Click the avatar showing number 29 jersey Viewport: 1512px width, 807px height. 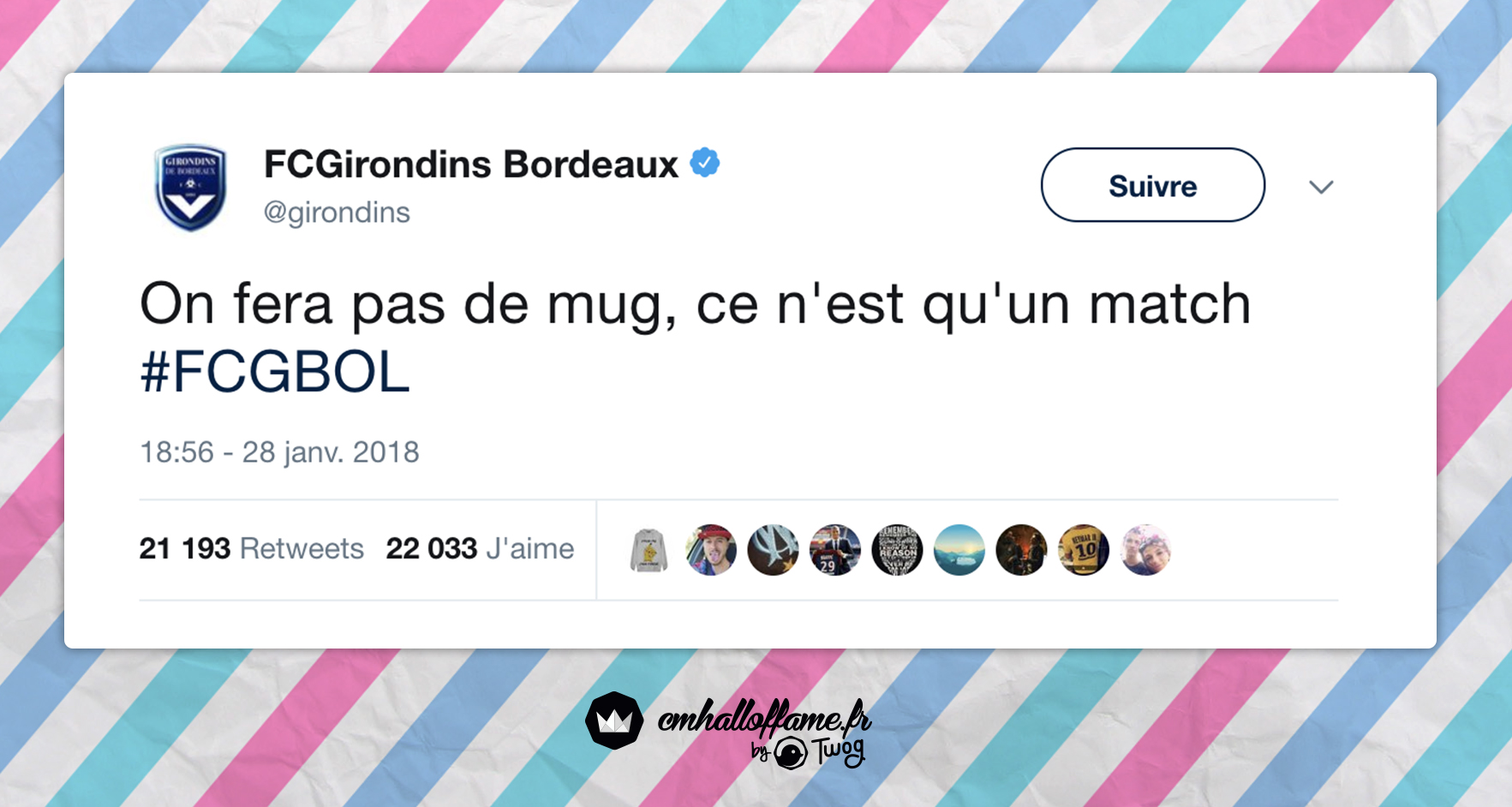pos(835,550)
